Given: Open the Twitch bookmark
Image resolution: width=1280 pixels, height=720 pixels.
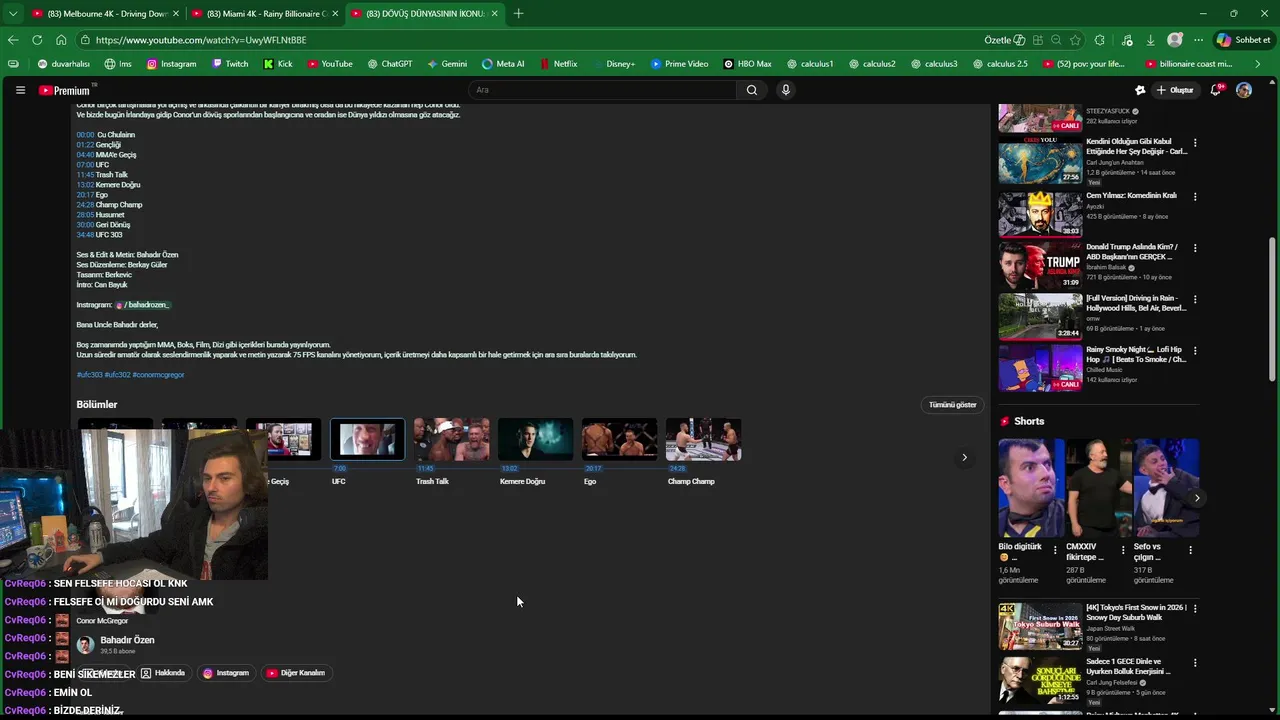Looking at the screenshot, I should pyautogui.click(x=230, y=64).
